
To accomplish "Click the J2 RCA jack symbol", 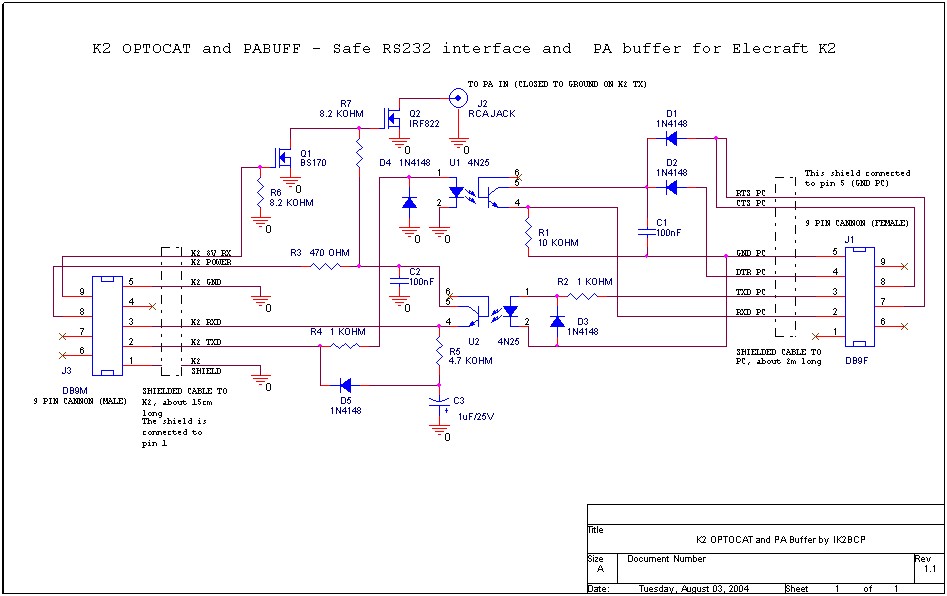I will 458,98.
